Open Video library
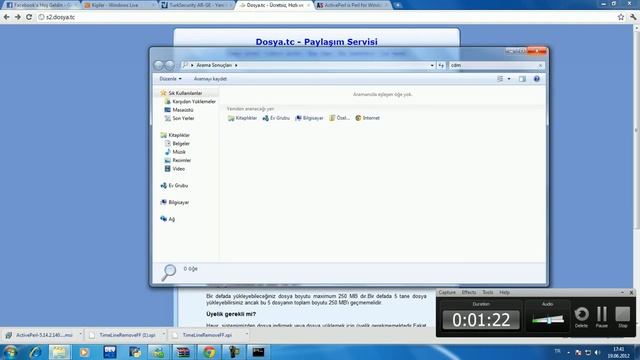The image size is (640, 360). [175, 169]
